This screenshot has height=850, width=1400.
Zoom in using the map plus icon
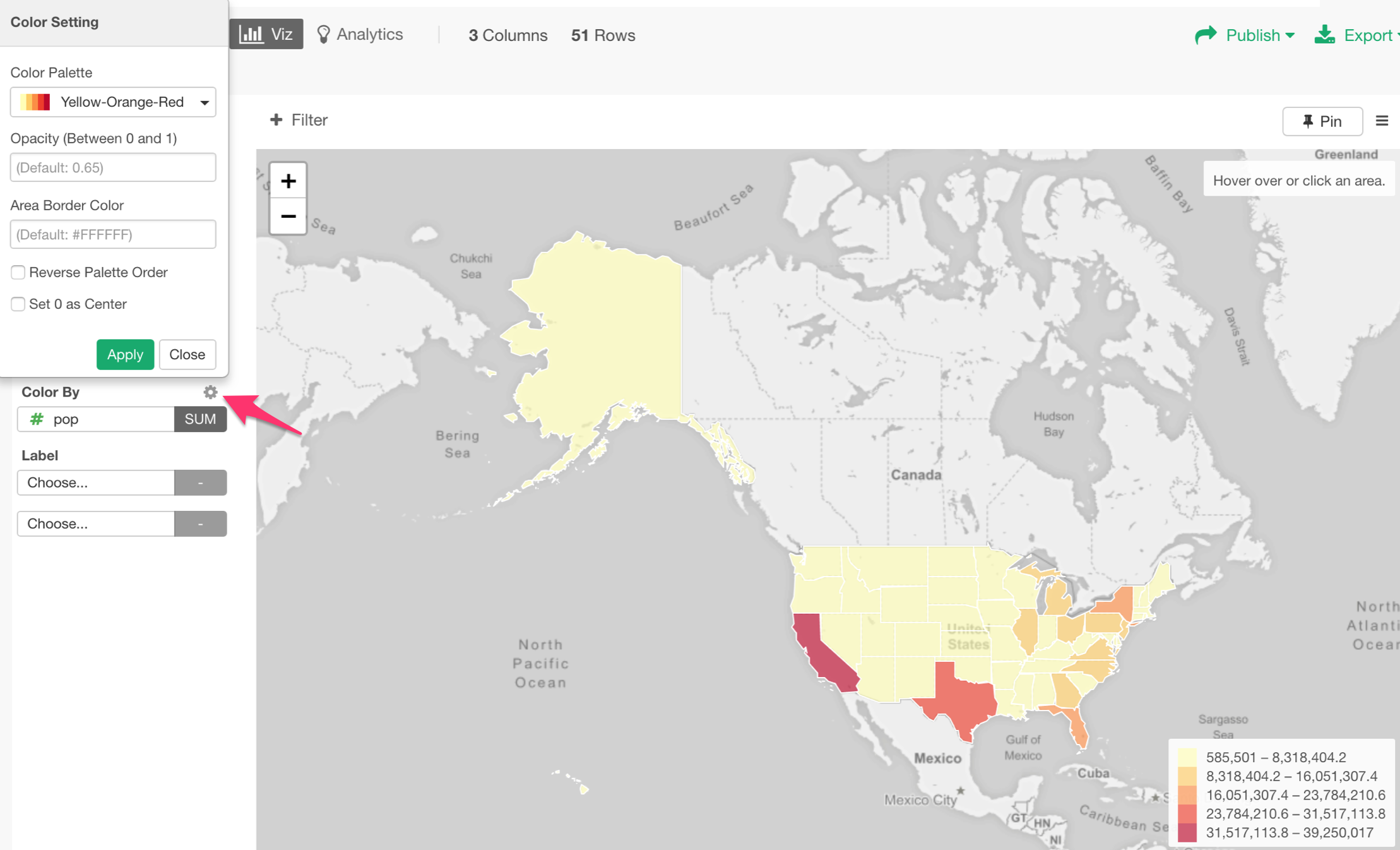tap(288, 181)
